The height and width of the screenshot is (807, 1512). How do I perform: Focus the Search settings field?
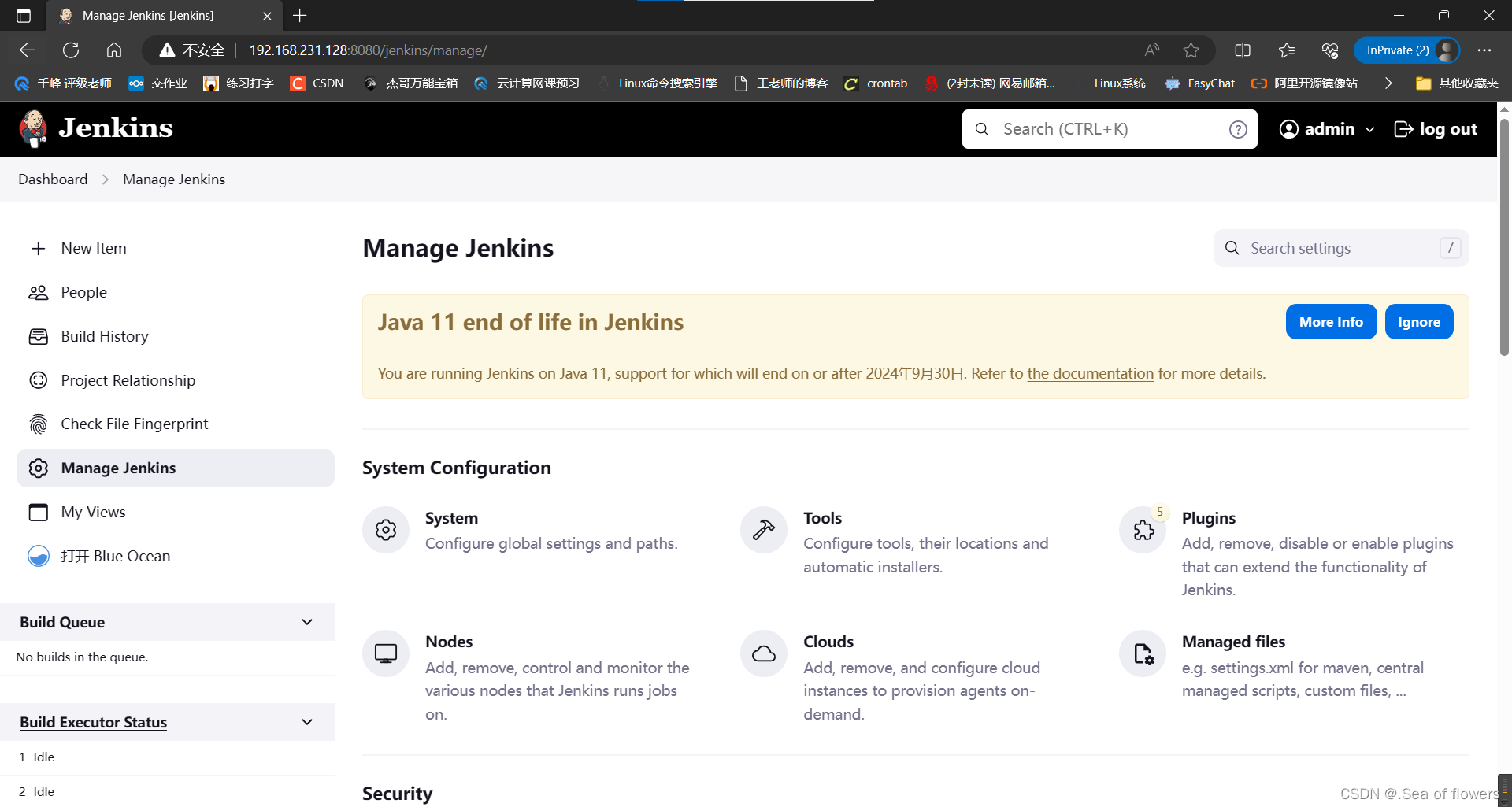[1341, 248]
